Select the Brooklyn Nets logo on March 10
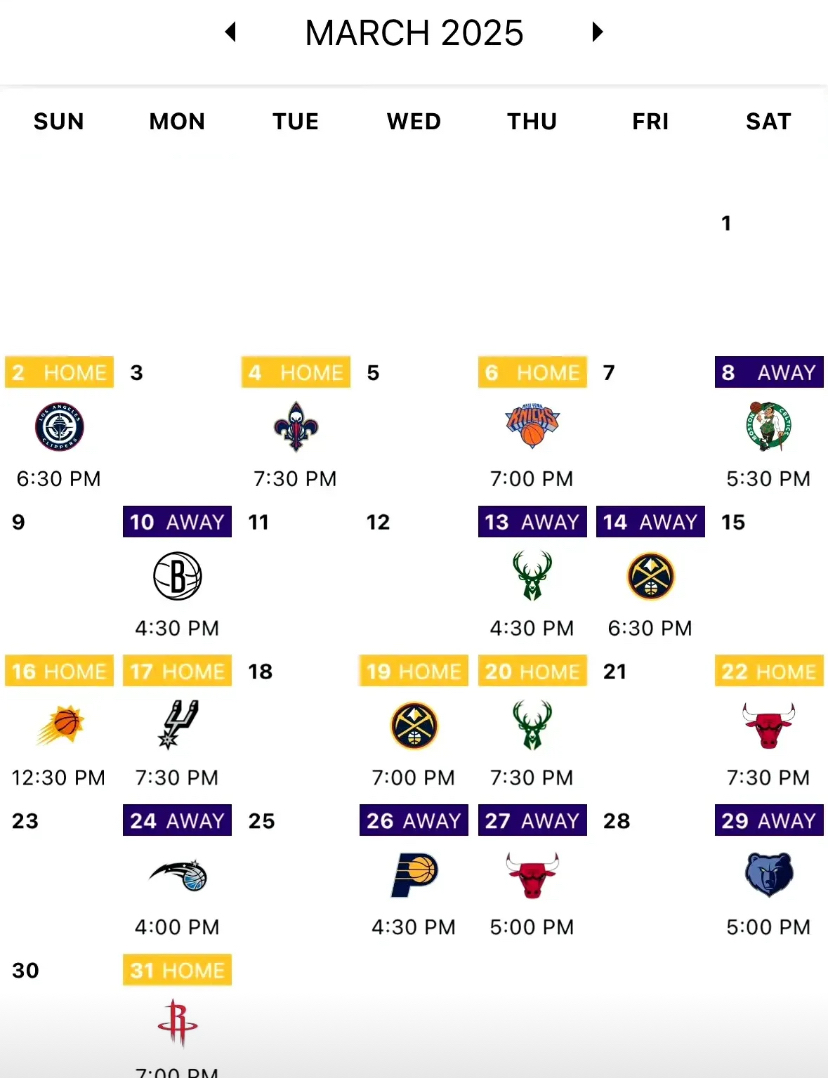828x1078 pixels. pos(177,577)
